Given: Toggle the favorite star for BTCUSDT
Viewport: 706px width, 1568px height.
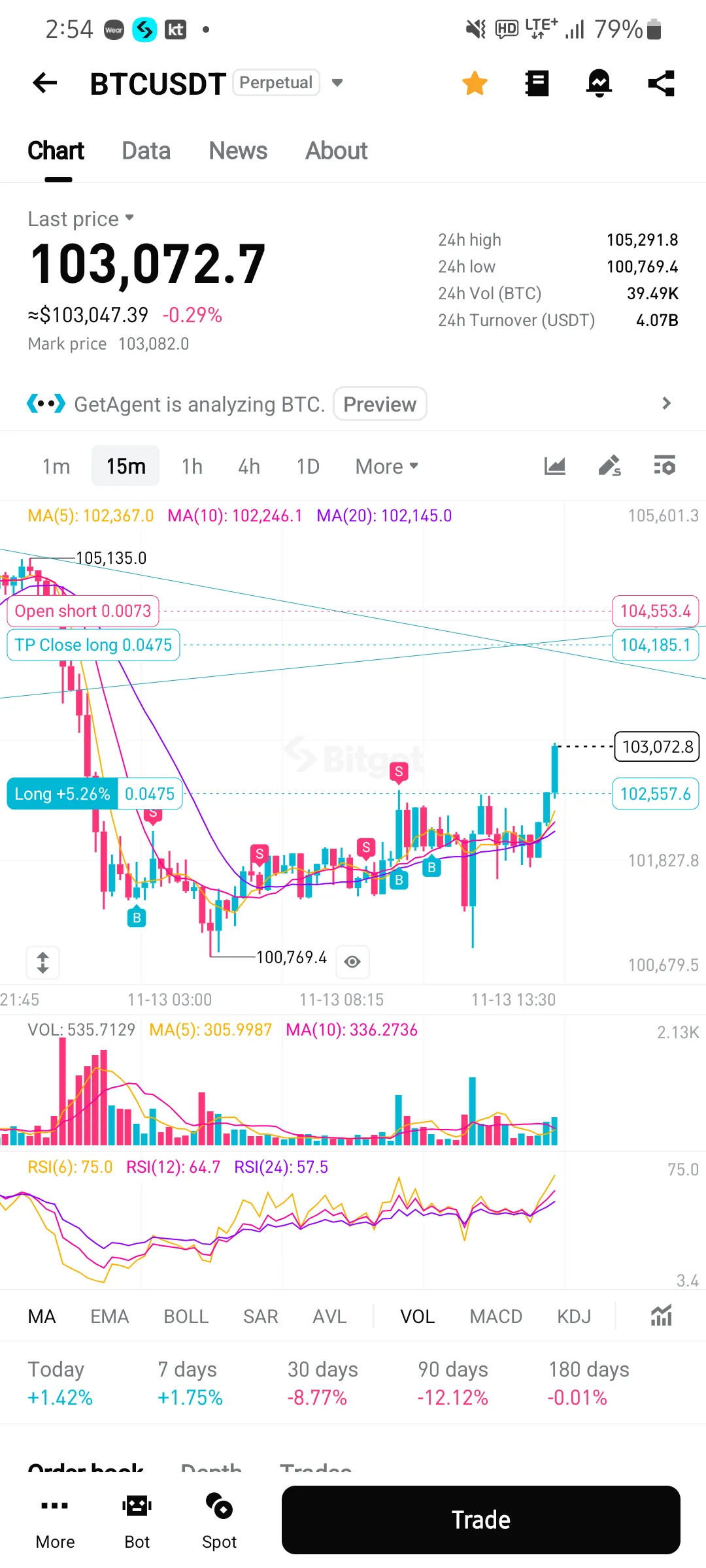Looking at the screenshot, I should click(x=475, y=83).
